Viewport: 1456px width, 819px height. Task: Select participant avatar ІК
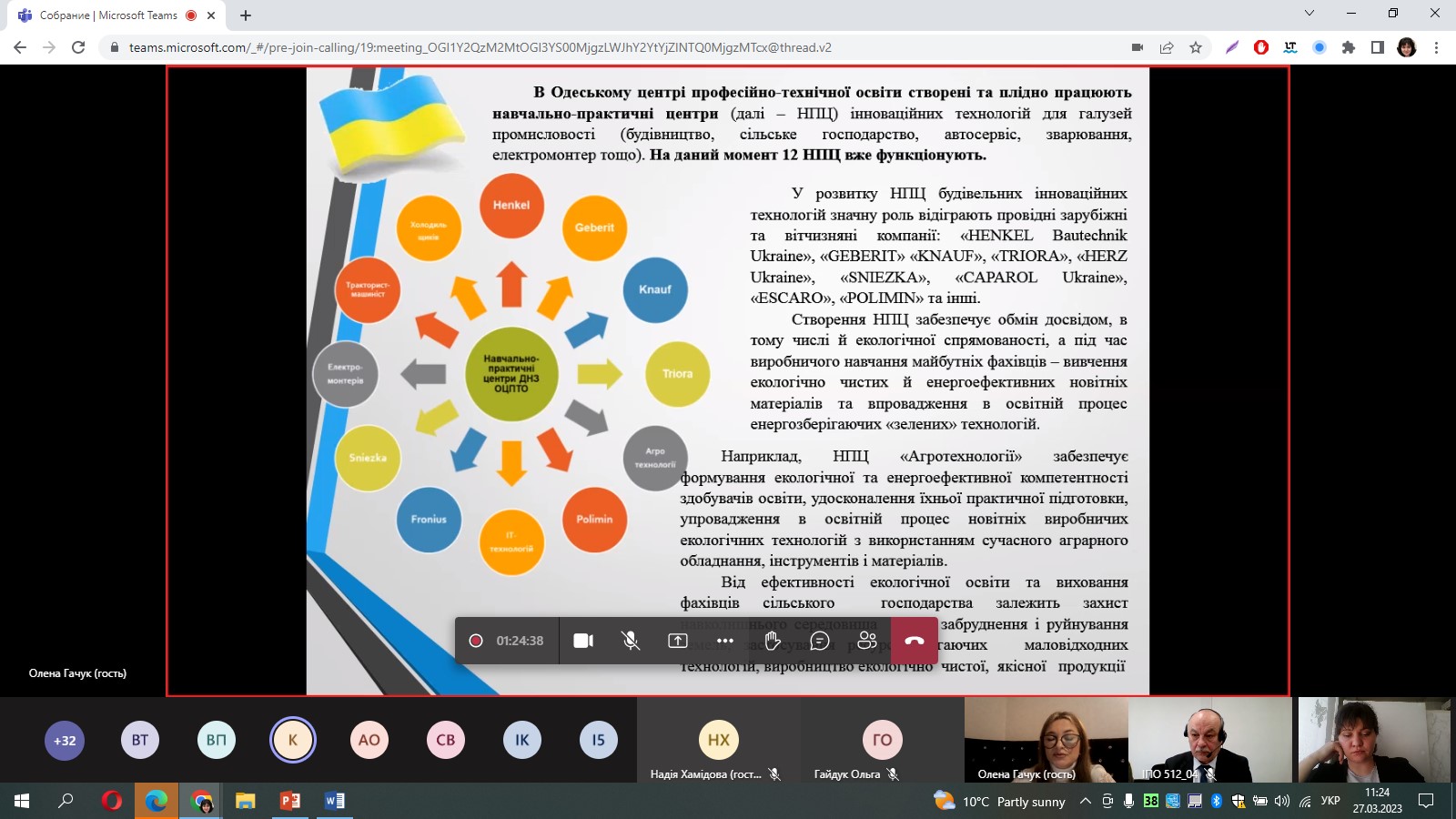click(x=522, y=740)
